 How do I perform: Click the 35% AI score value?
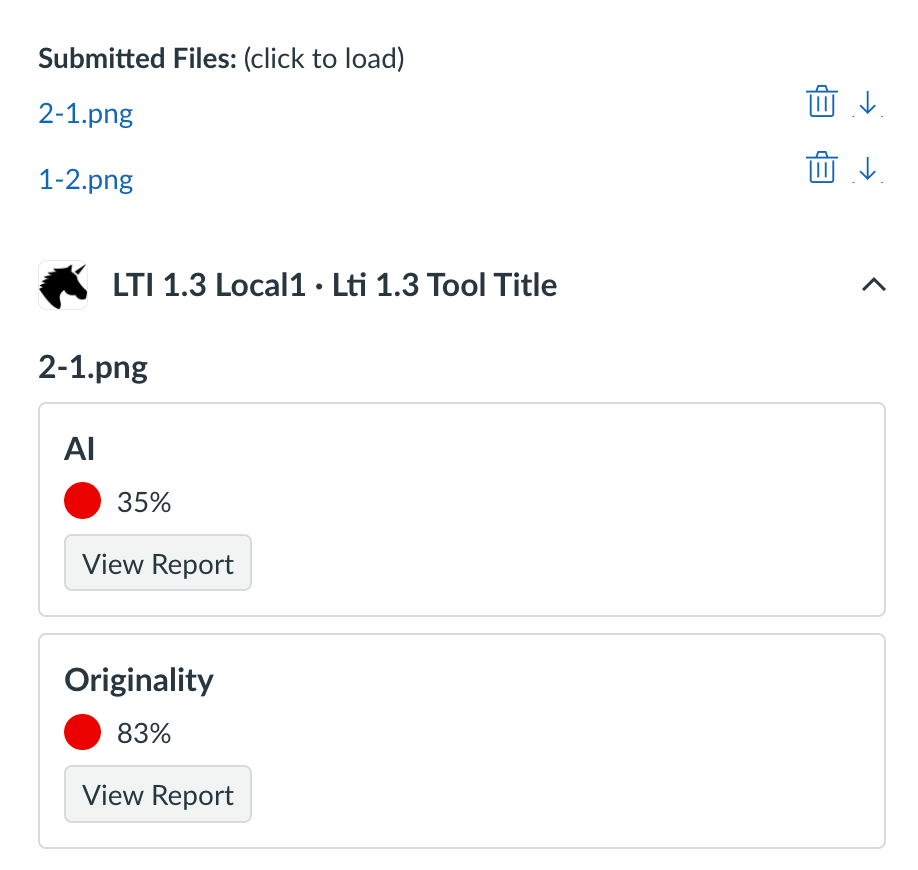point(141,501)
